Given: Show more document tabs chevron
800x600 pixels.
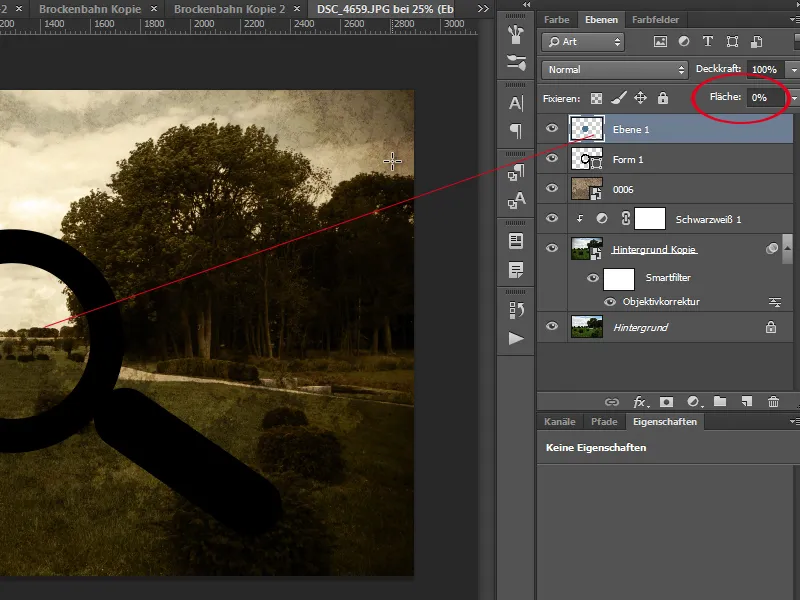Looking at the screenshot, I should click(483, 9).
